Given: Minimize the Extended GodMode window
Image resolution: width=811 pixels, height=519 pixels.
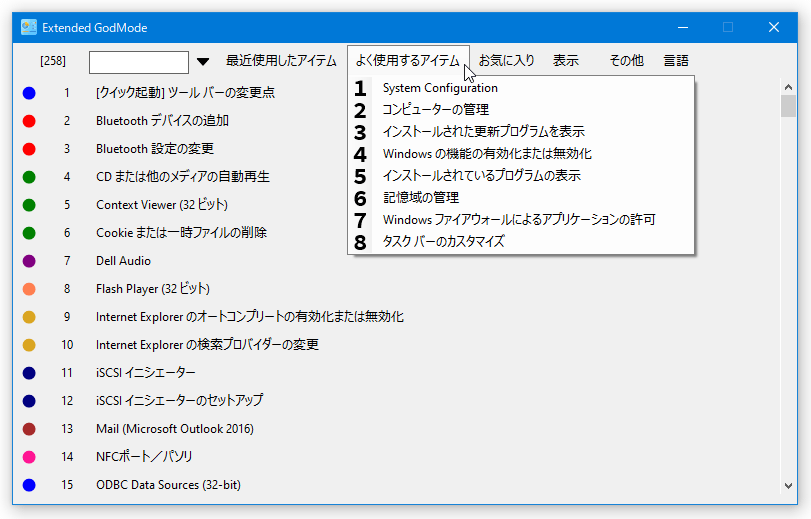Looking at the screenshot, I should 683,27.
